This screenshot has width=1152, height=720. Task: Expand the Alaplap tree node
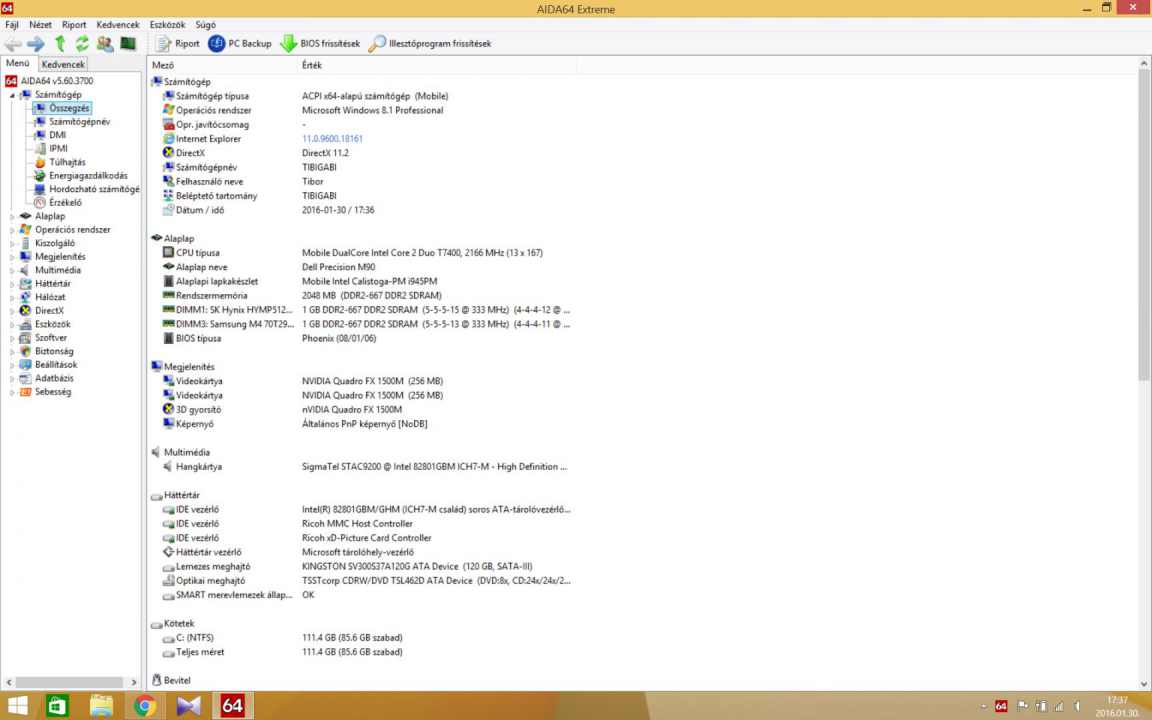pos(12,216)
